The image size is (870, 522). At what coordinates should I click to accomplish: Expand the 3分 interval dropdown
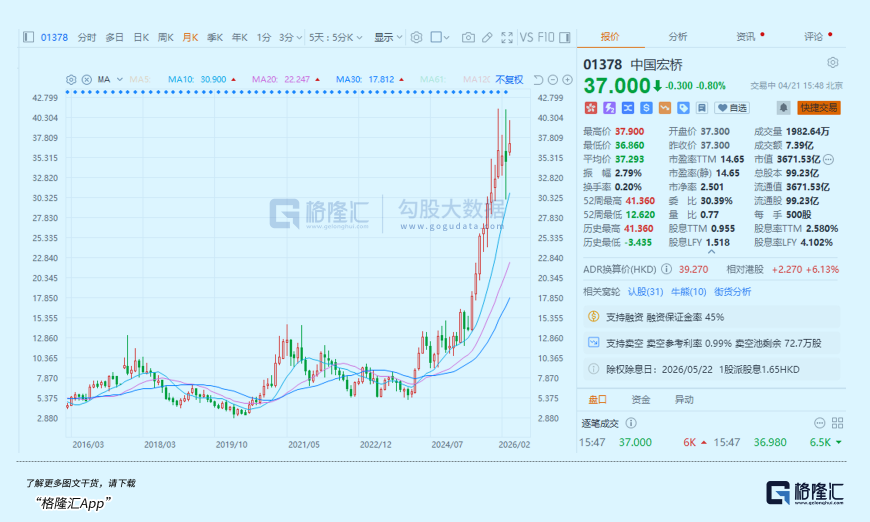(290, 37)
